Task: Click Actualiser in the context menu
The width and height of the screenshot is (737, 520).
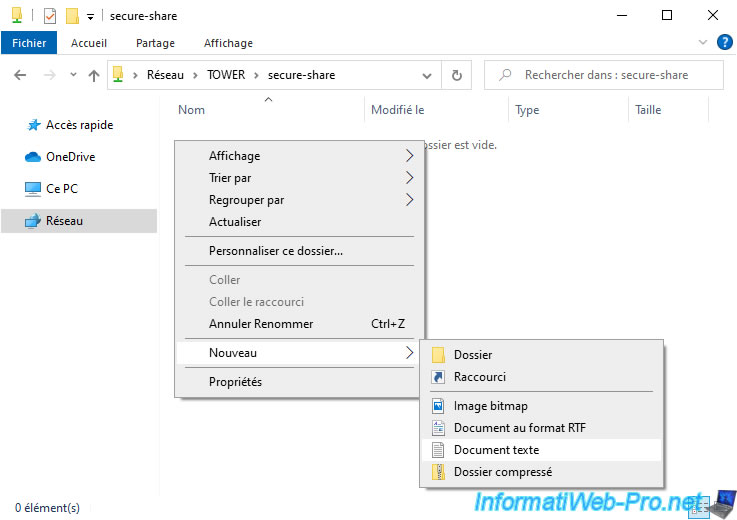Action: [x=235, y=222]
